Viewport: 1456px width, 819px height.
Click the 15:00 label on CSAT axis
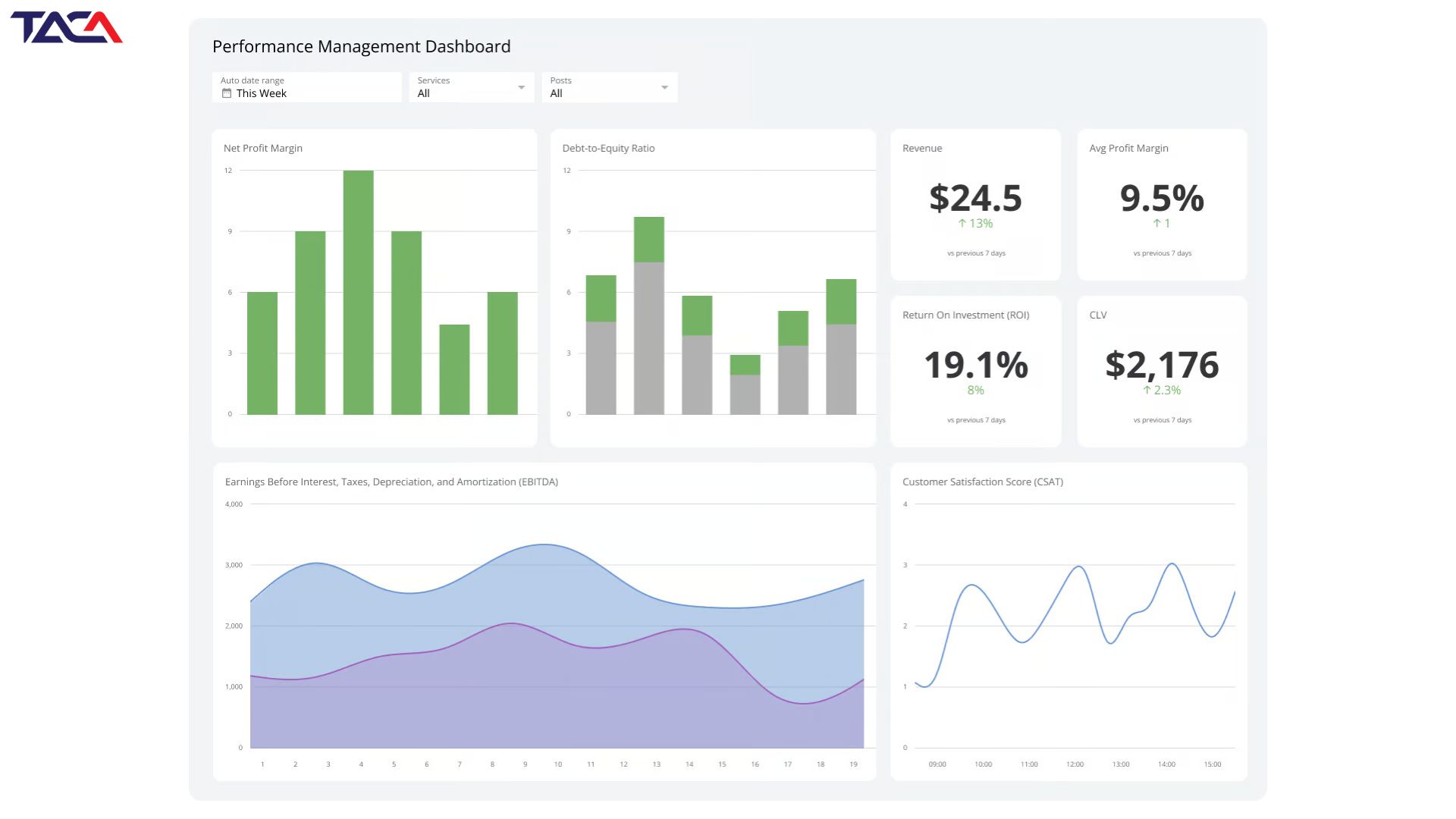pyautogui.click(x=1213, y=764)
